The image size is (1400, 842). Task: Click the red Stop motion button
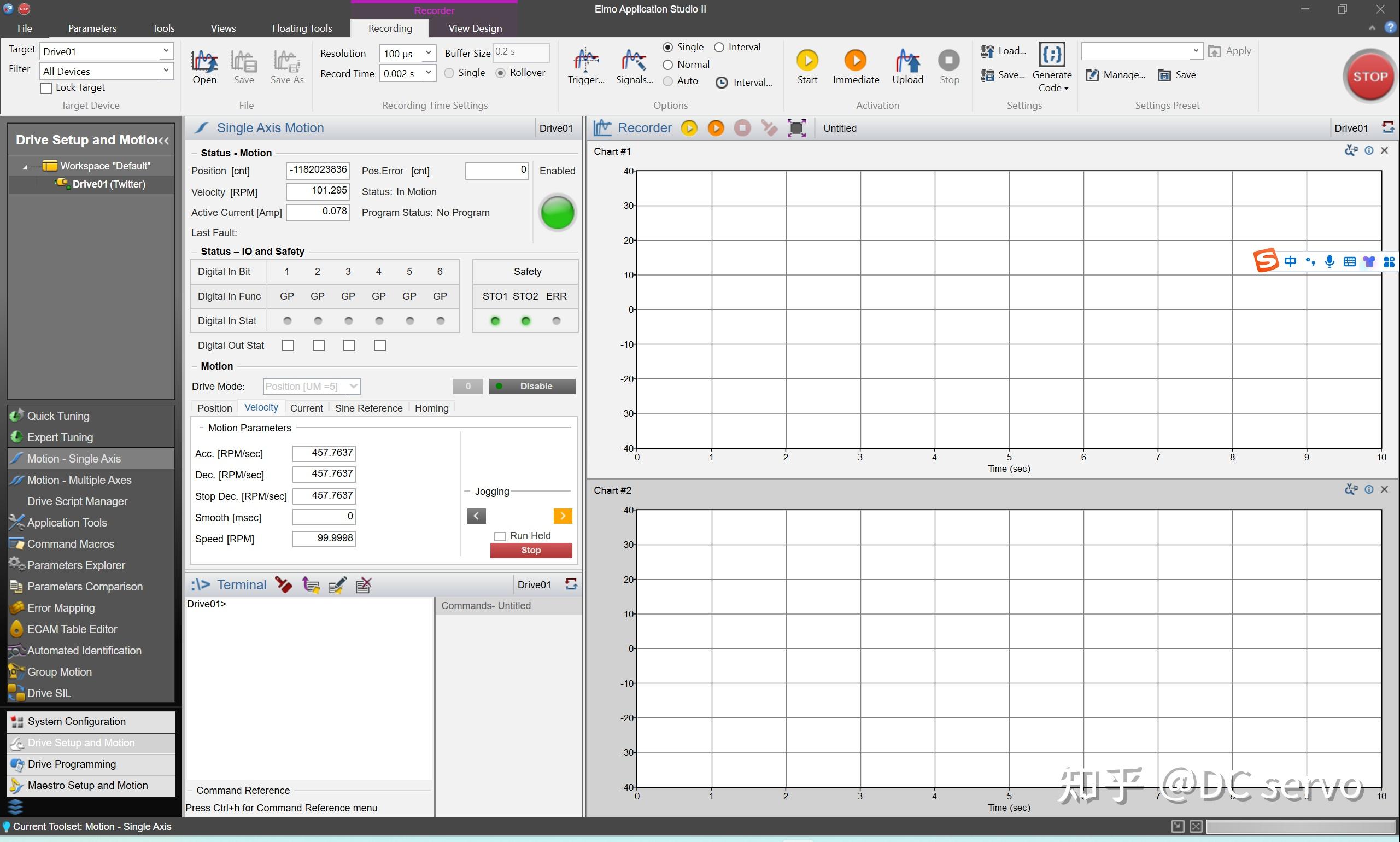coord(530,551)
